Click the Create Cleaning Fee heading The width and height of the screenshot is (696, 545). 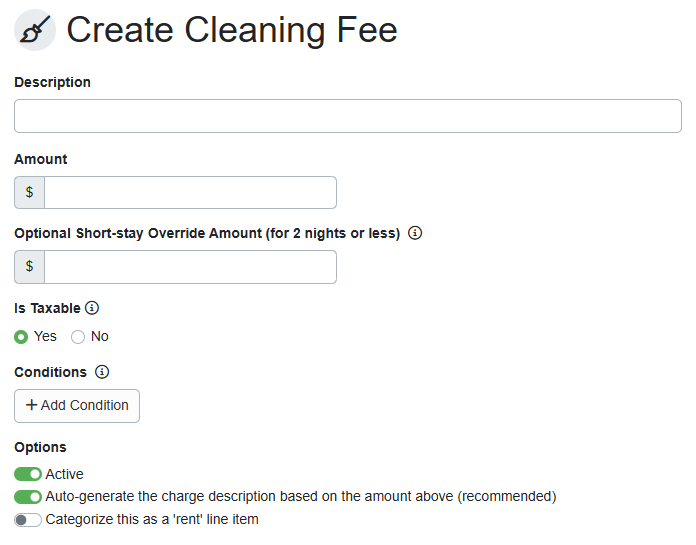click(x=232, y=30)
